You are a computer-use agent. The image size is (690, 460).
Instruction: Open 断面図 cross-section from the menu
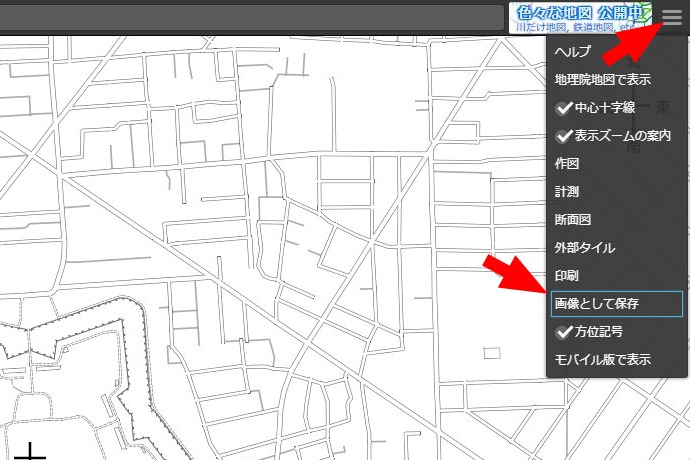pos(573,219)
